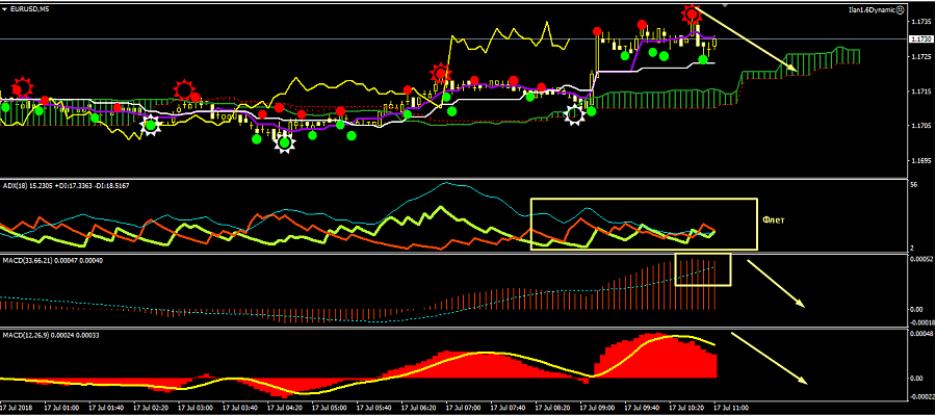Click the white sun marker near 09:00

coord(576,114)
